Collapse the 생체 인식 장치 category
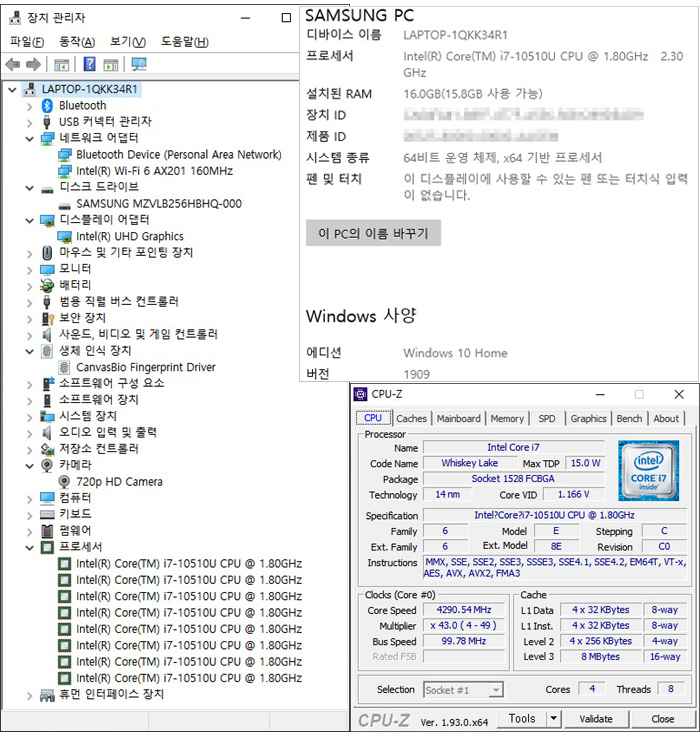Viewport: 700px width, 736px height. click(30, 351)
